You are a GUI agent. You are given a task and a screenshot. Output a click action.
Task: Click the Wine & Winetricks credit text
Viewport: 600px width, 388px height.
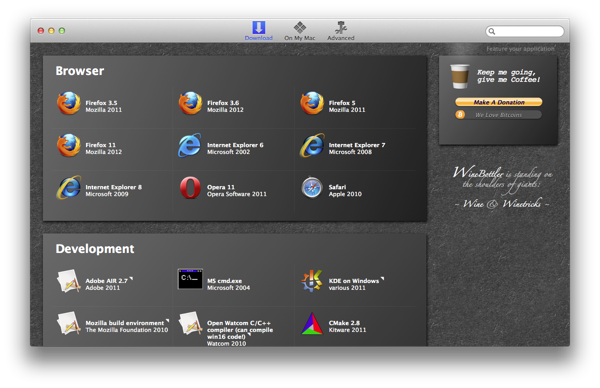502,203
